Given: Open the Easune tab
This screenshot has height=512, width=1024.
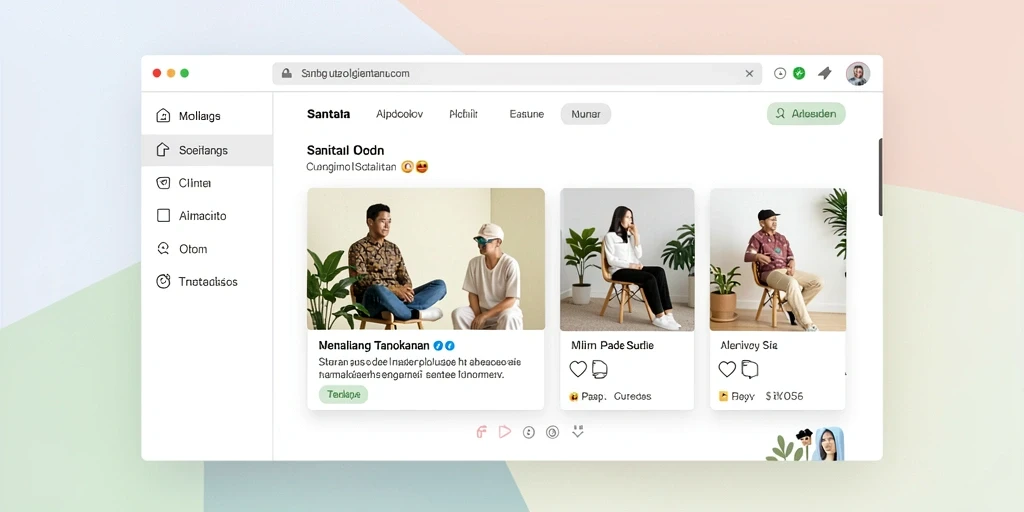Looking at the screenshot, I should pos(526,114).
